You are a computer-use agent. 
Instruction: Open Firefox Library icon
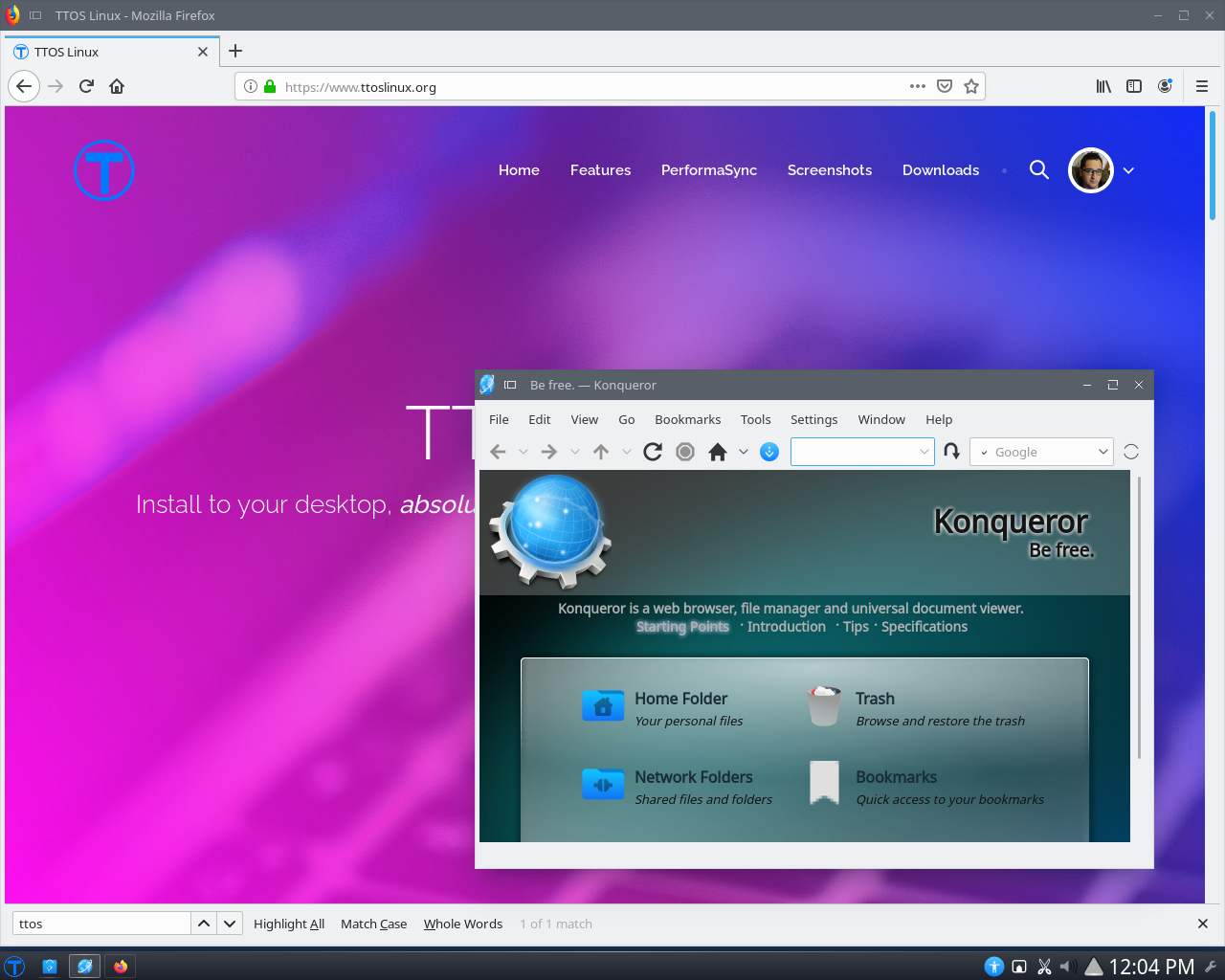click(1103, 86)
